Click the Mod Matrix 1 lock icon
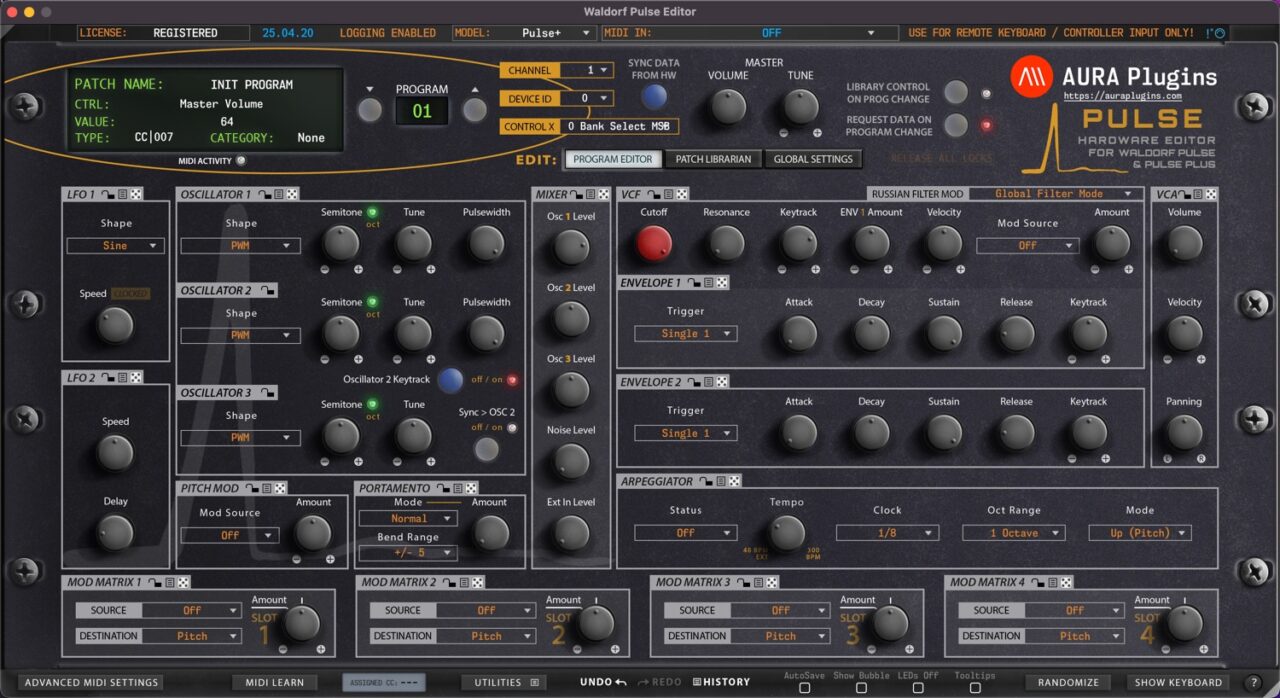Screen dimensions: 1280x698 coord(155,582)
